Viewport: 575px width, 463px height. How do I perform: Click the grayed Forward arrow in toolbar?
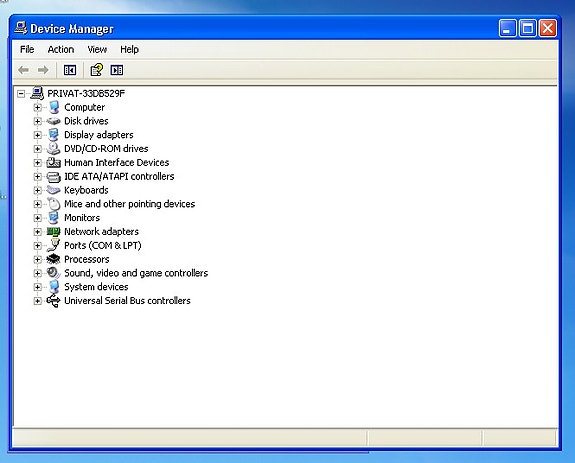43,70
